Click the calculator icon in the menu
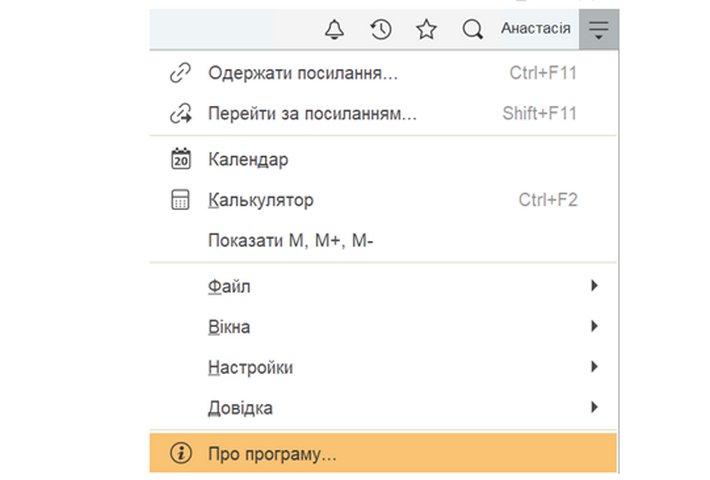Viewport: 710px width, 480px height. 181,200
